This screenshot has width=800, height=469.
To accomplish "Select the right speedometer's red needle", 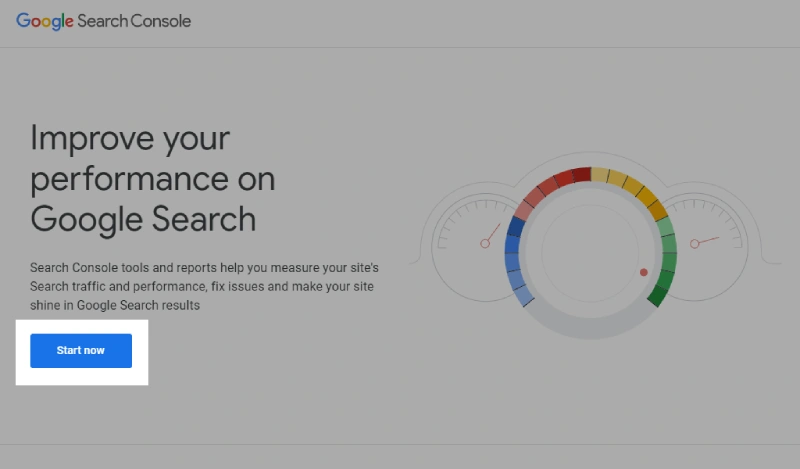I will tap(705, 241).
